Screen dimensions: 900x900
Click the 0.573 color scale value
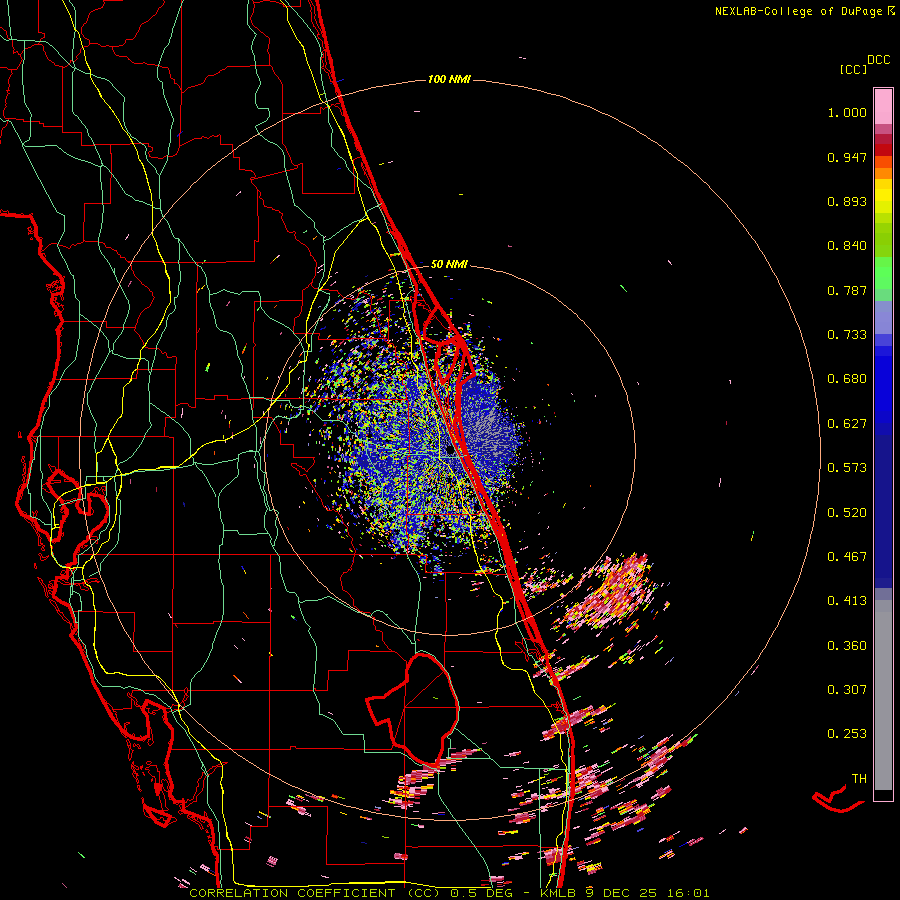(847, 468)
